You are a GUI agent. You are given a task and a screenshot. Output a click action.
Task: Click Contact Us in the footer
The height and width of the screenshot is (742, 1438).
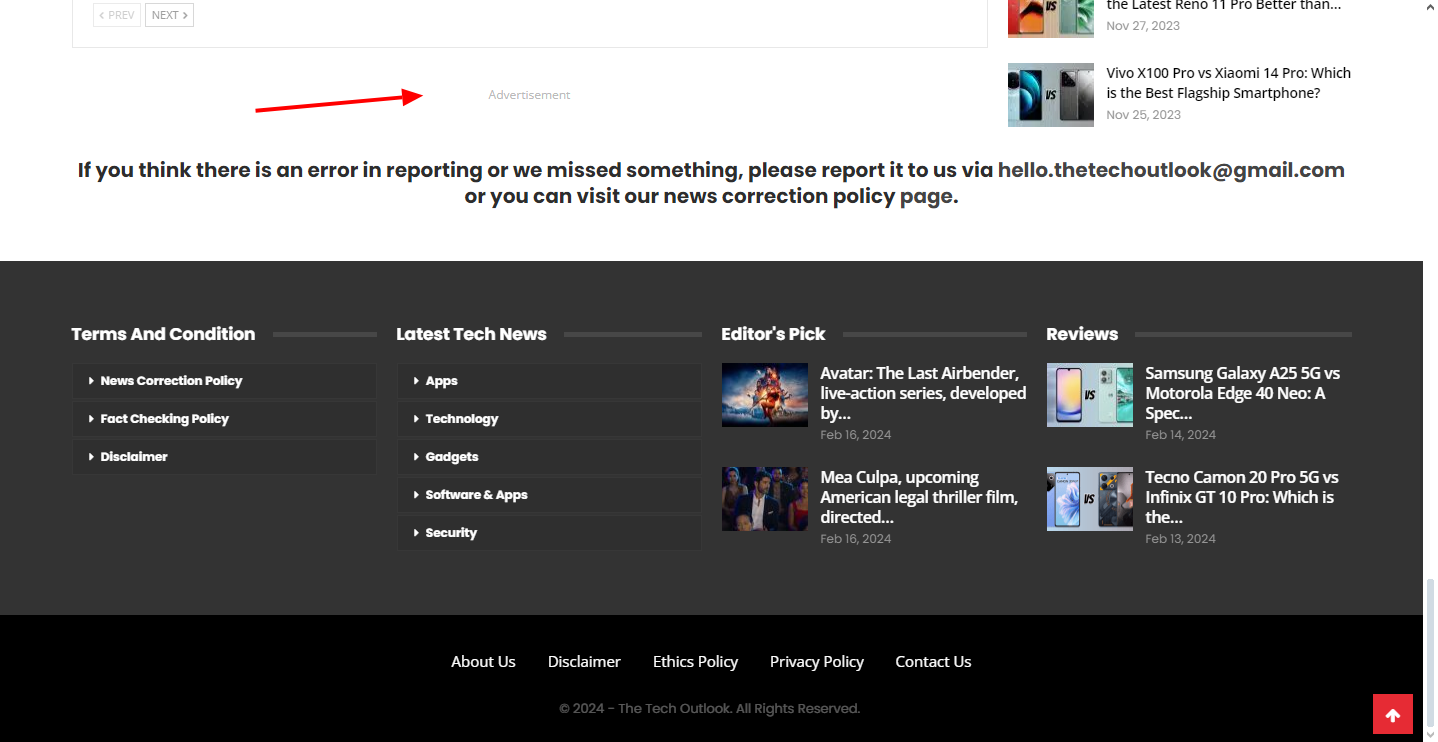(933, 662)
